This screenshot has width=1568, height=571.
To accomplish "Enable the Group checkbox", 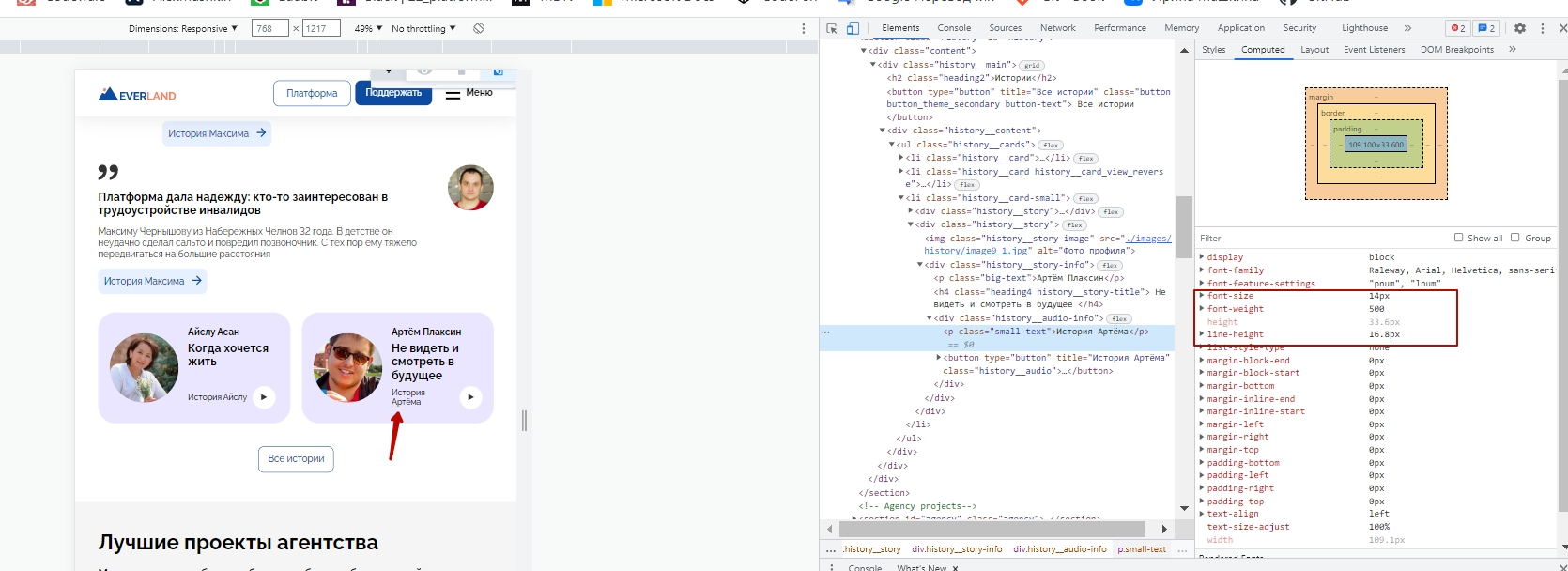I will [1514, 238].
